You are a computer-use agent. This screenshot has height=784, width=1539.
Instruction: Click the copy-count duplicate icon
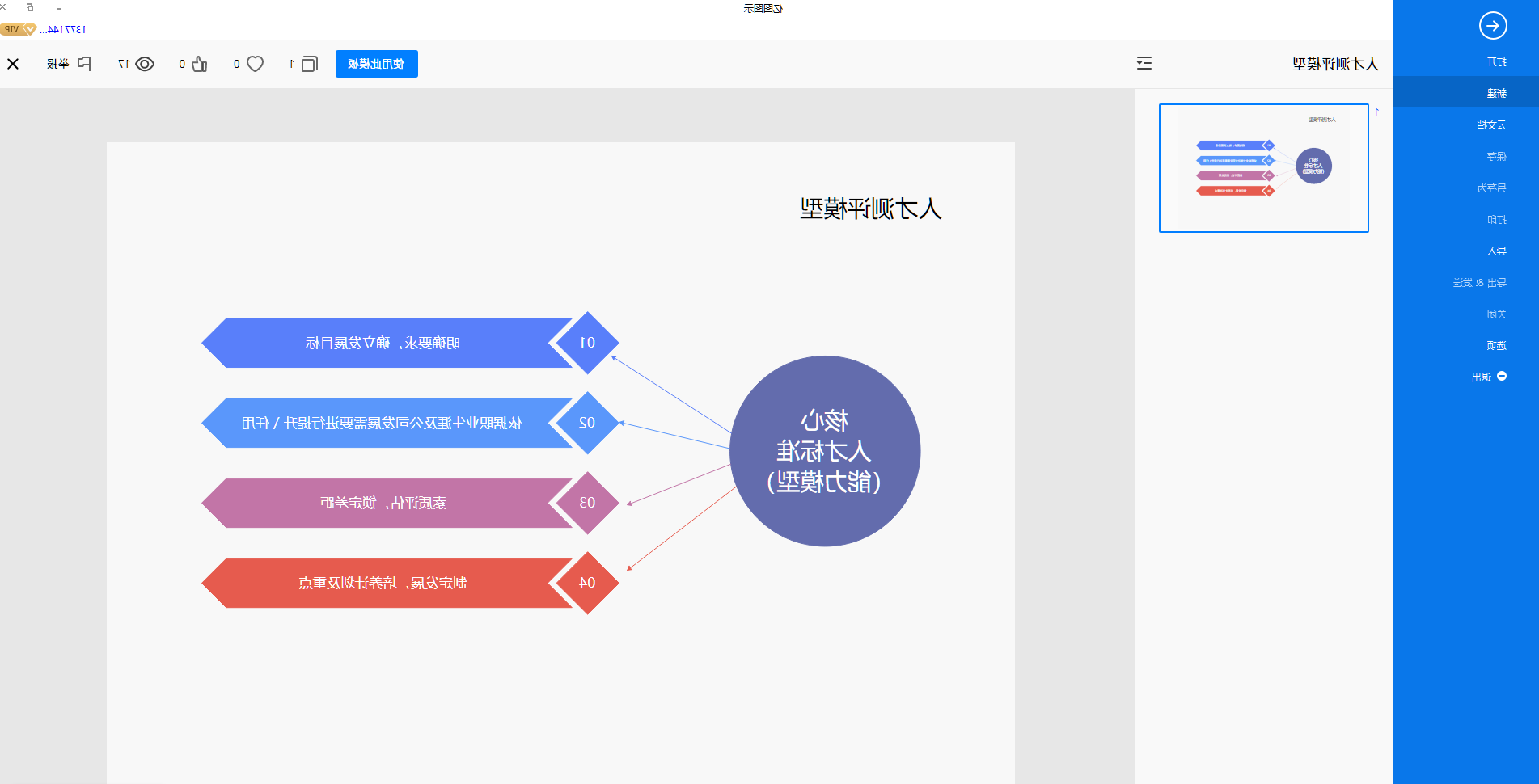[309, 64]
